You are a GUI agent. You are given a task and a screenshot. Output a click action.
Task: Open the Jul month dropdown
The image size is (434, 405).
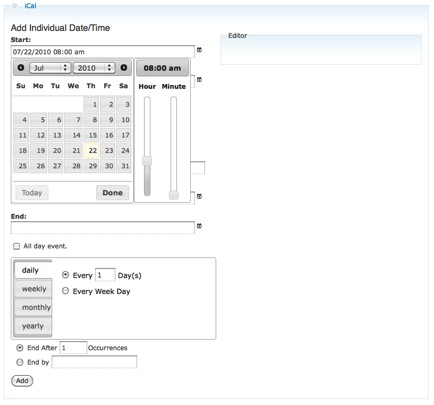[x=49, y=68]
